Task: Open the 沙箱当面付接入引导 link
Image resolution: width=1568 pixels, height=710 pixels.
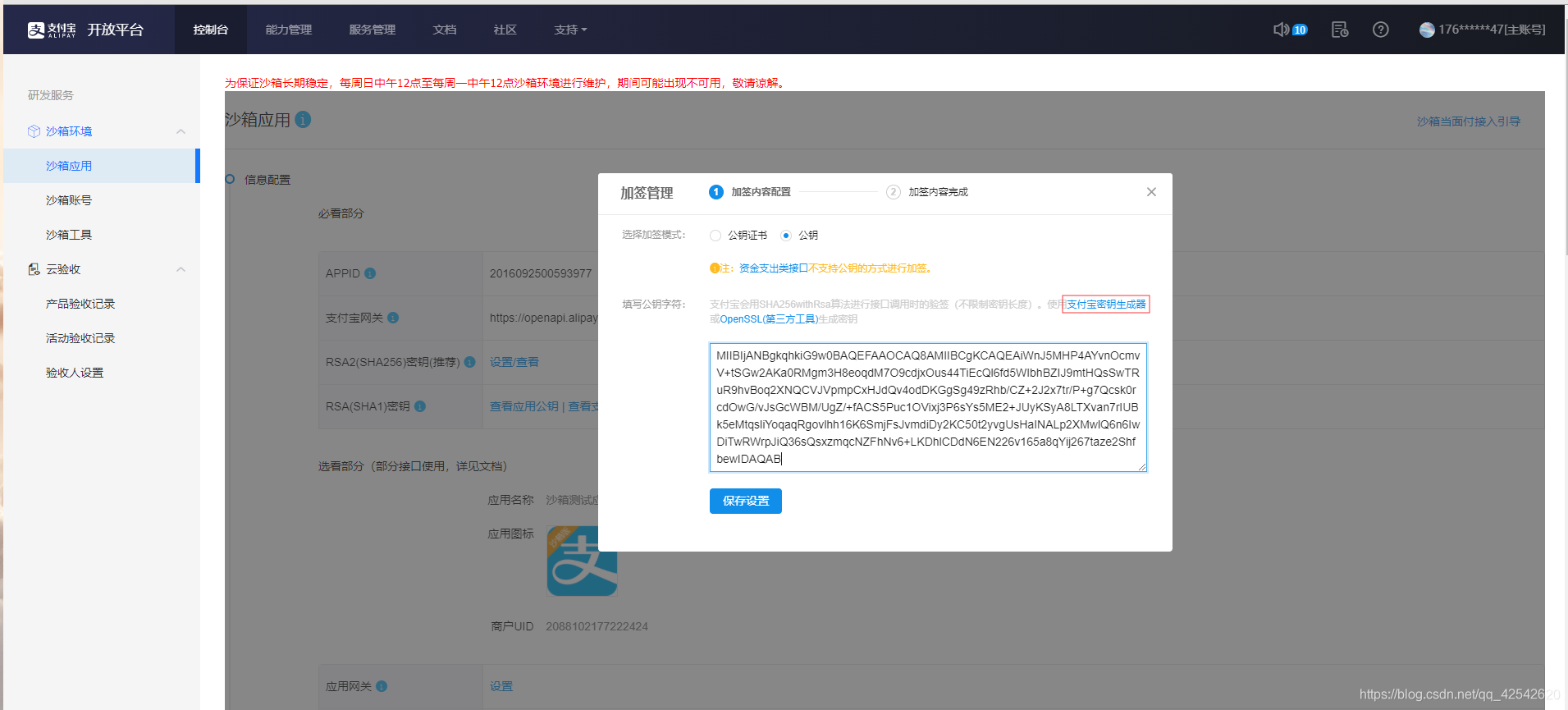Action: (1469, 121)
